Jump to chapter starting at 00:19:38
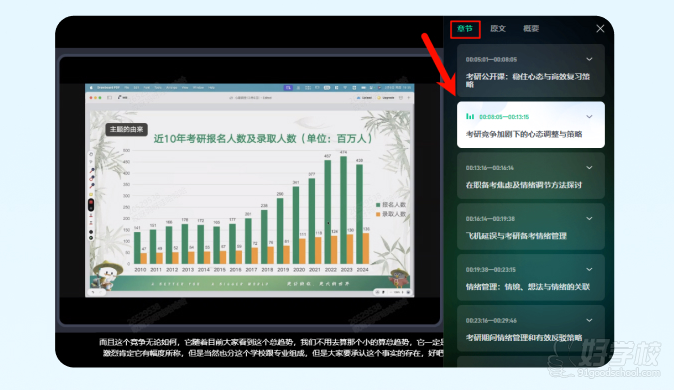674x390 pixels. 531,278
